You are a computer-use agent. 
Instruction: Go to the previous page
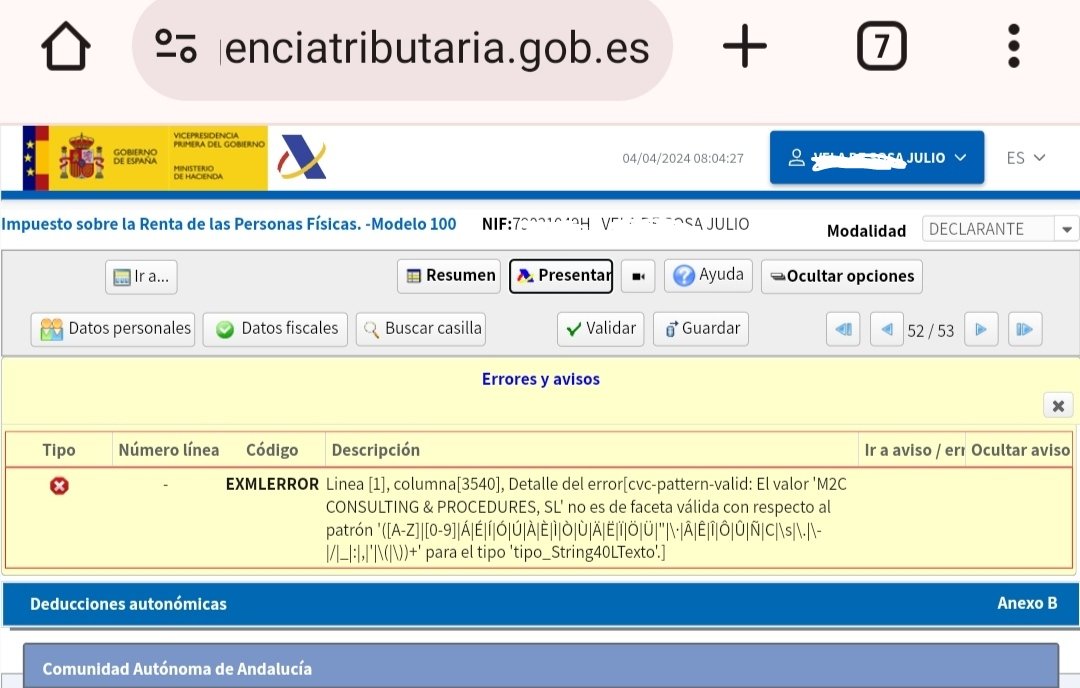tap(887, 329)
